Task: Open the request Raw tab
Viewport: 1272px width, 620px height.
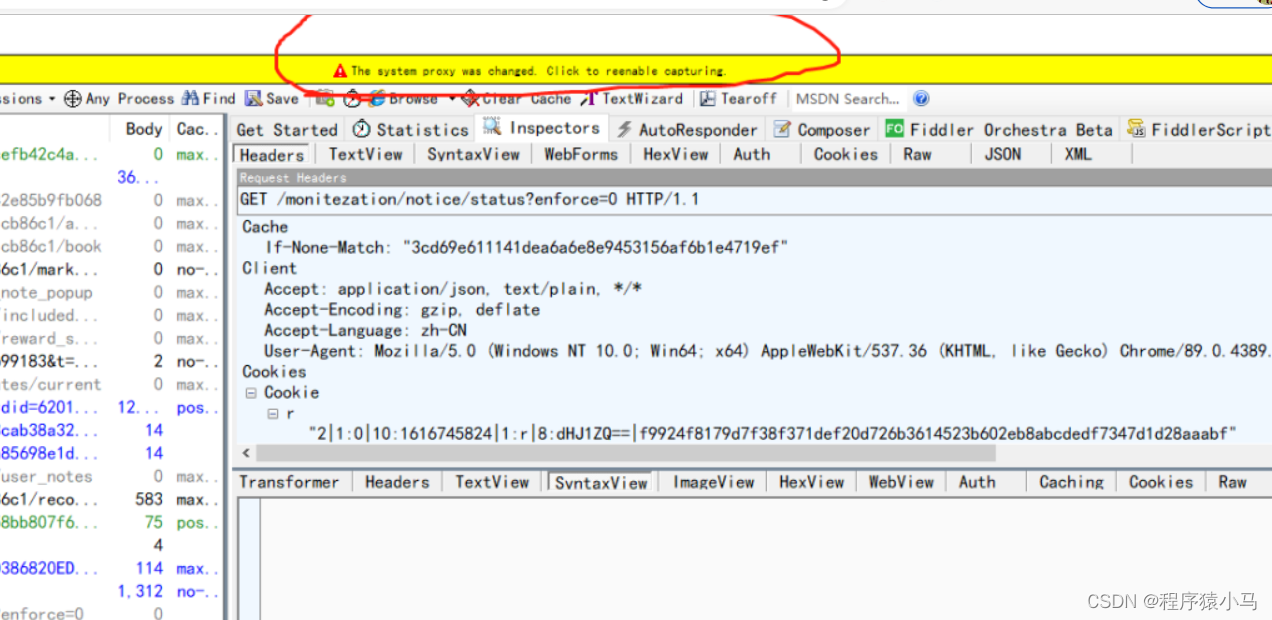Action: pos(917,154)
